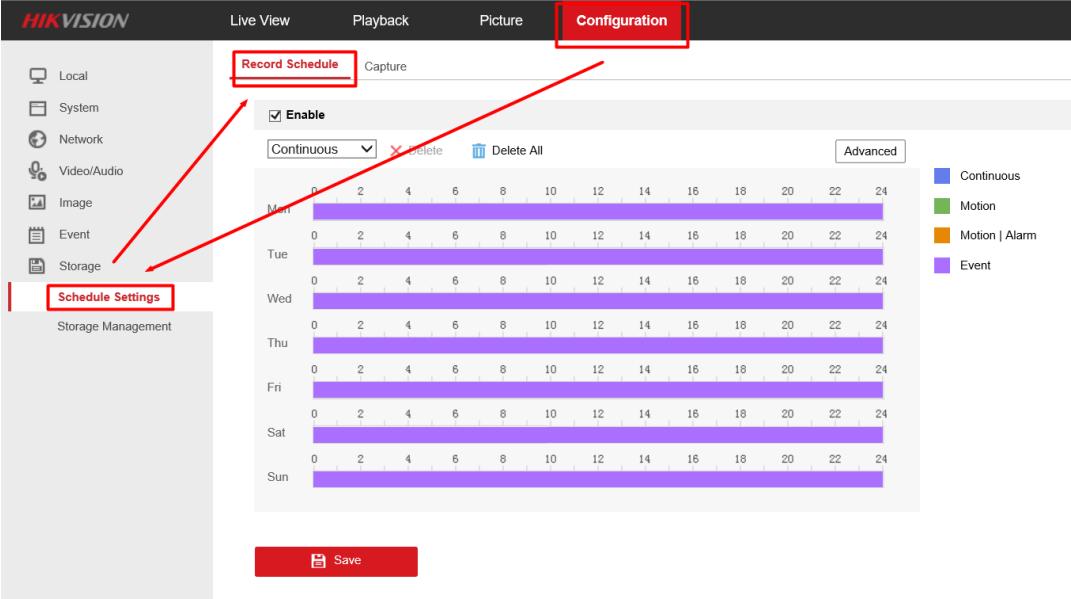Click the Local monitor icon in sidebar
1071x599 pixels.
click(x=38, y=76)
